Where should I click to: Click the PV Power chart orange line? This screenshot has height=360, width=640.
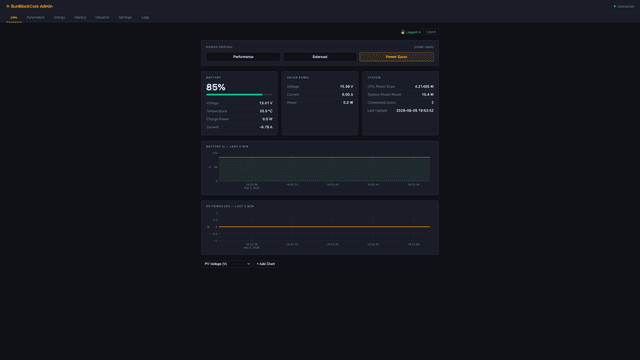[324, 227]
